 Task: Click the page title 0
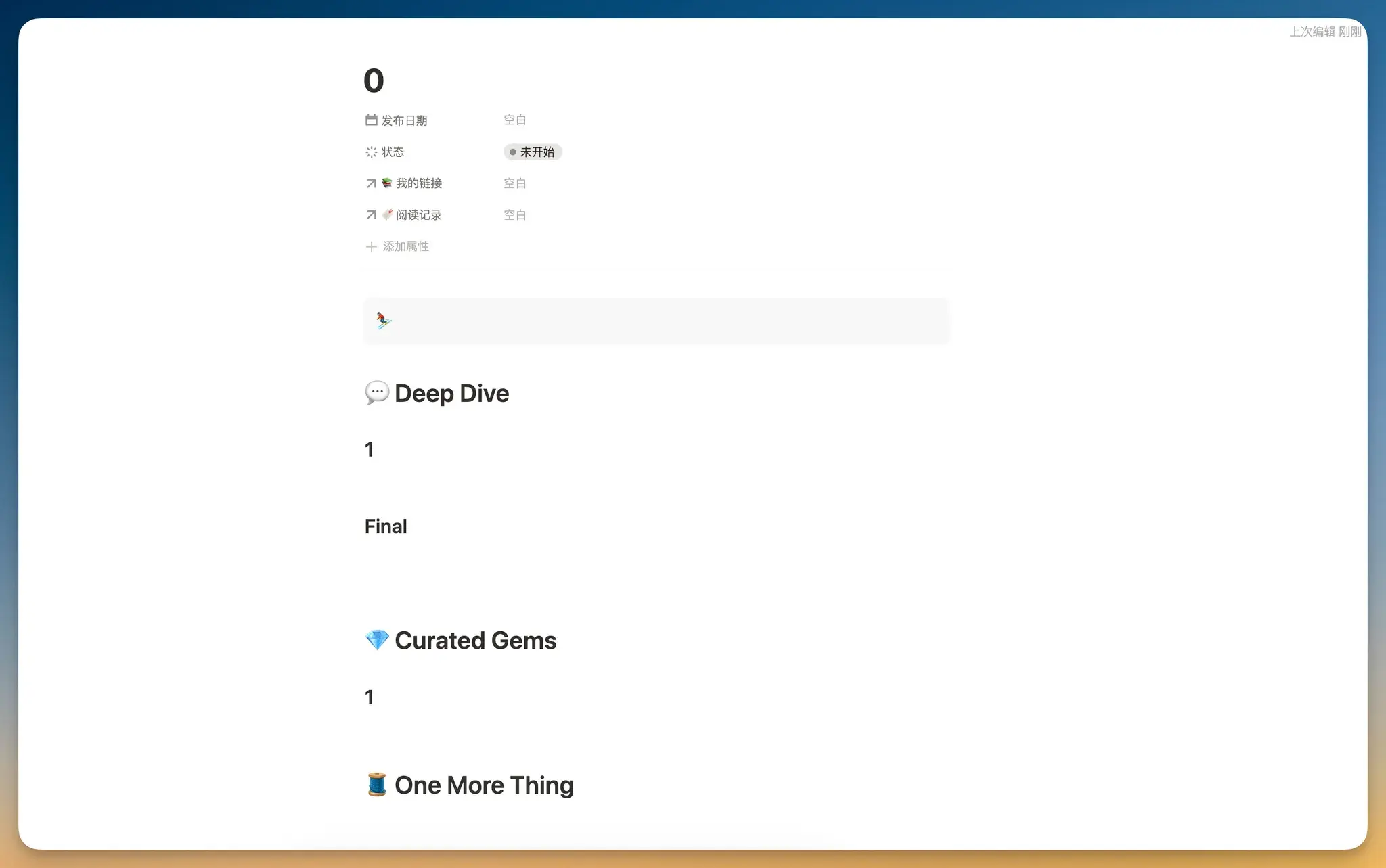point(374,81)
